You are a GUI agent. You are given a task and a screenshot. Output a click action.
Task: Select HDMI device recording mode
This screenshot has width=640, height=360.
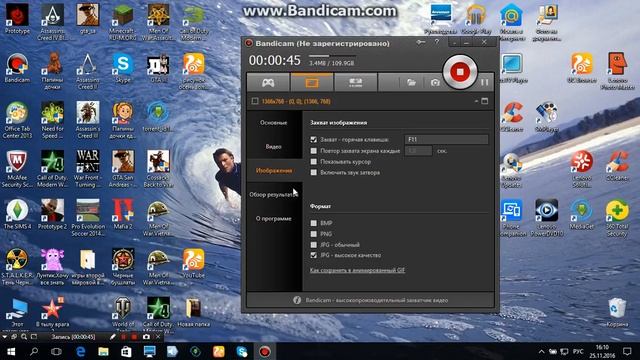[356, 82]
